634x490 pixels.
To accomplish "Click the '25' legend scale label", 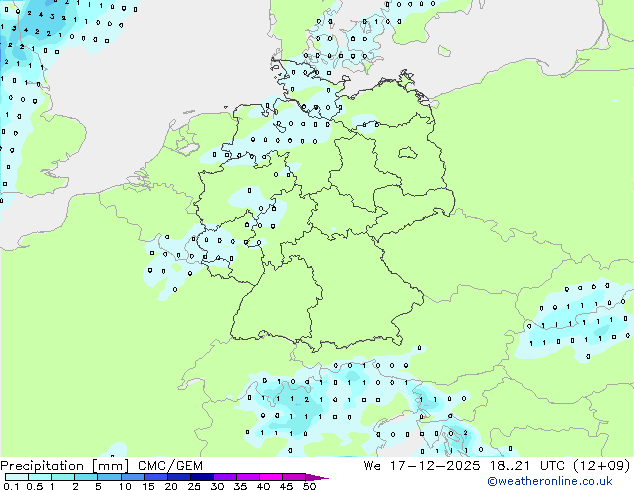I will [194, 486].
